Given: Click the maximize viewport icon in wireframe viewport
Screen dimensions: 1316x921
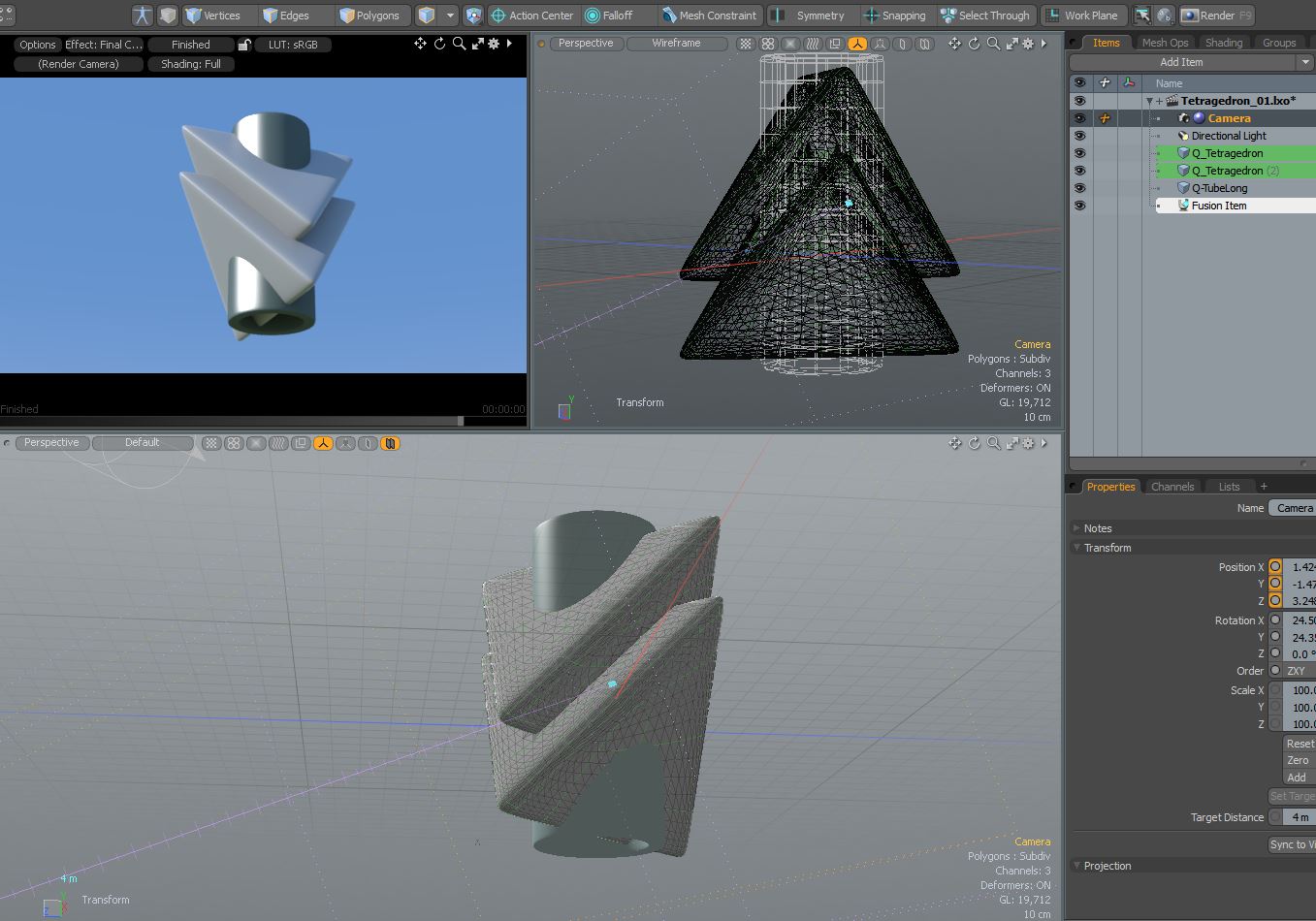Looking at the screenshot, I should [1011, 44].
